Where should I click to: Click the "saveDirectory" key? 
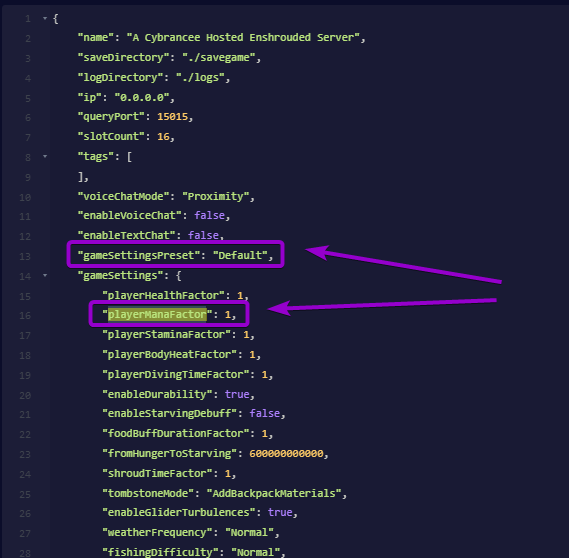coord(123,57)
